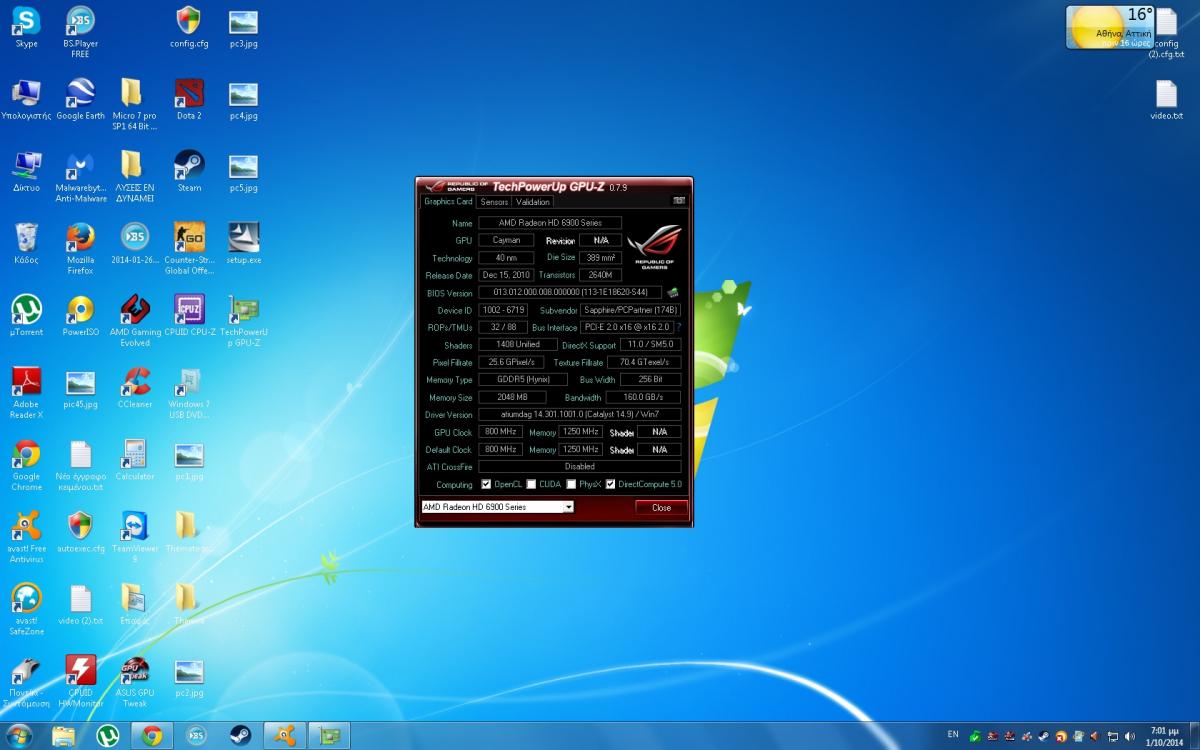The image size is (1200, 750).
Task: Open the Skype desktop shortcut
Action: pyautogui.click(x=26, y=27)
